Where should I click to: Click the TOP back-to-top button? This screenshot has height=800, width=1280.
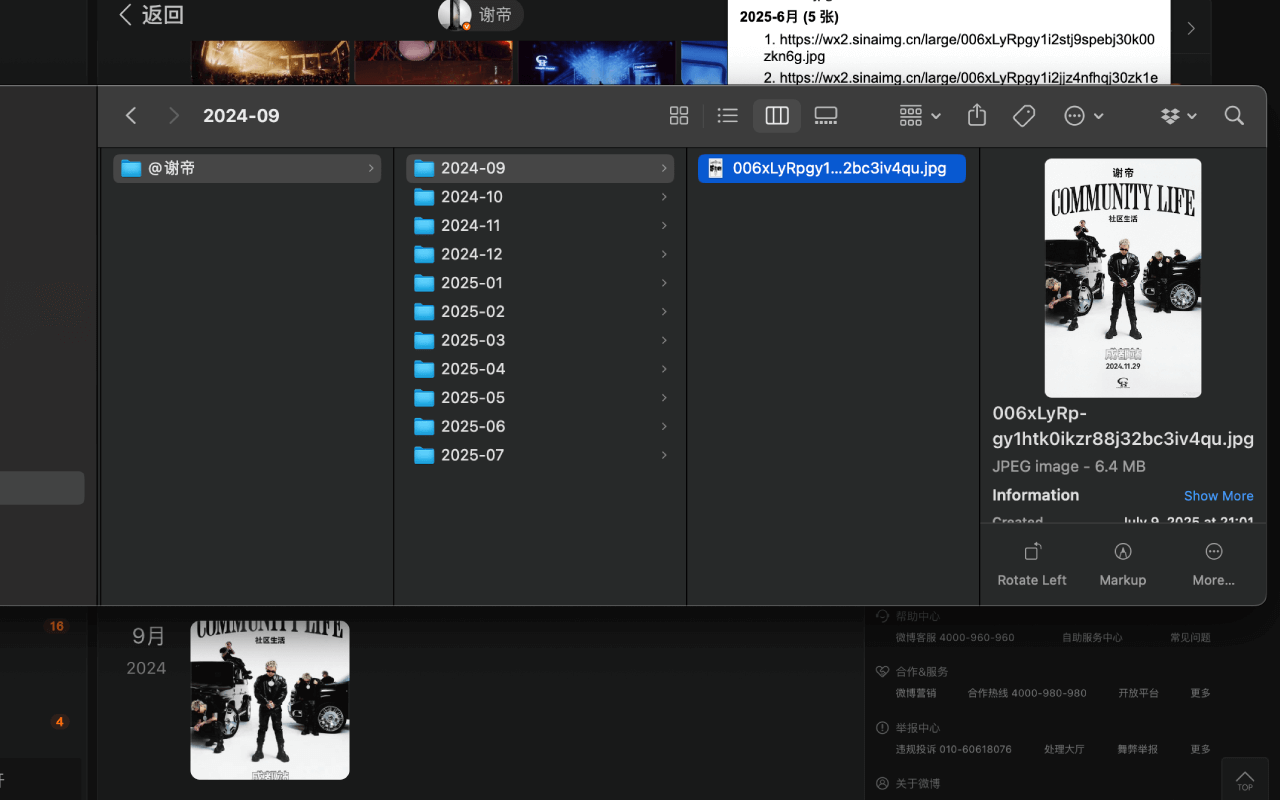pos(1245,780)
